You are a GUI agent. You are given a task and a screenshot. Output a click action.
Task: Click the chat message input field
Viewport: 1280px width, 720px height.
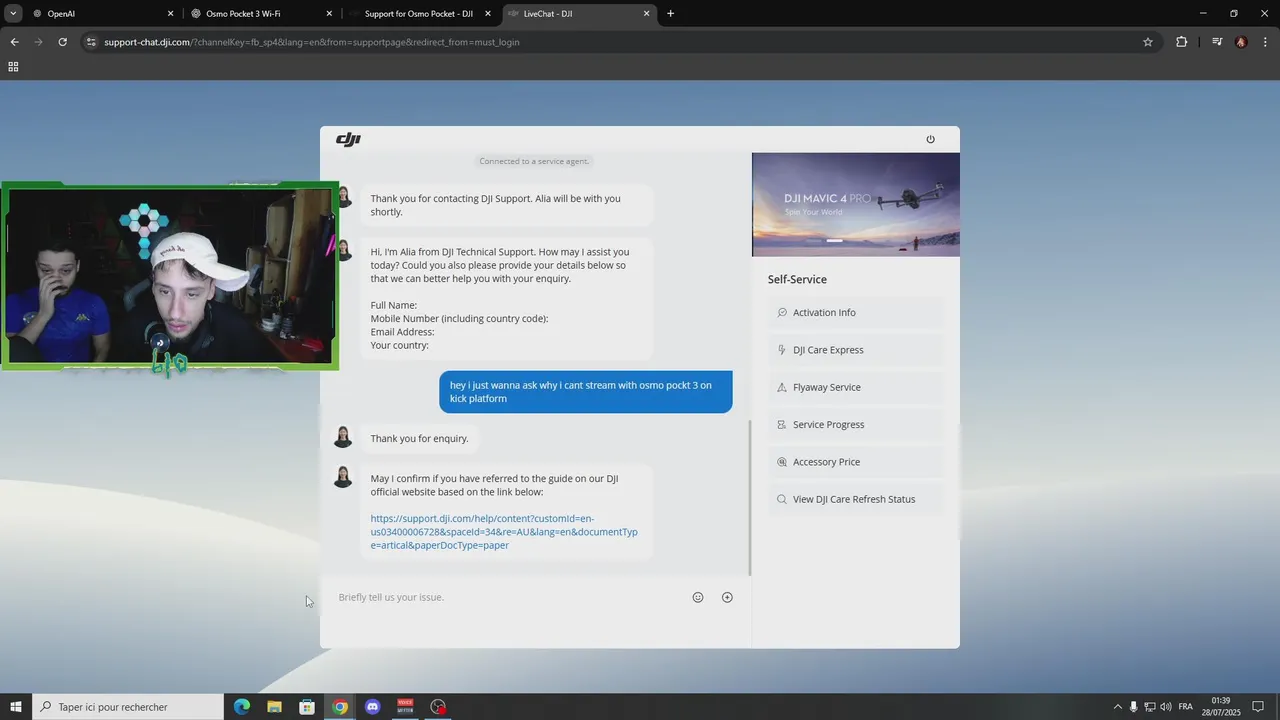[510, 597]
